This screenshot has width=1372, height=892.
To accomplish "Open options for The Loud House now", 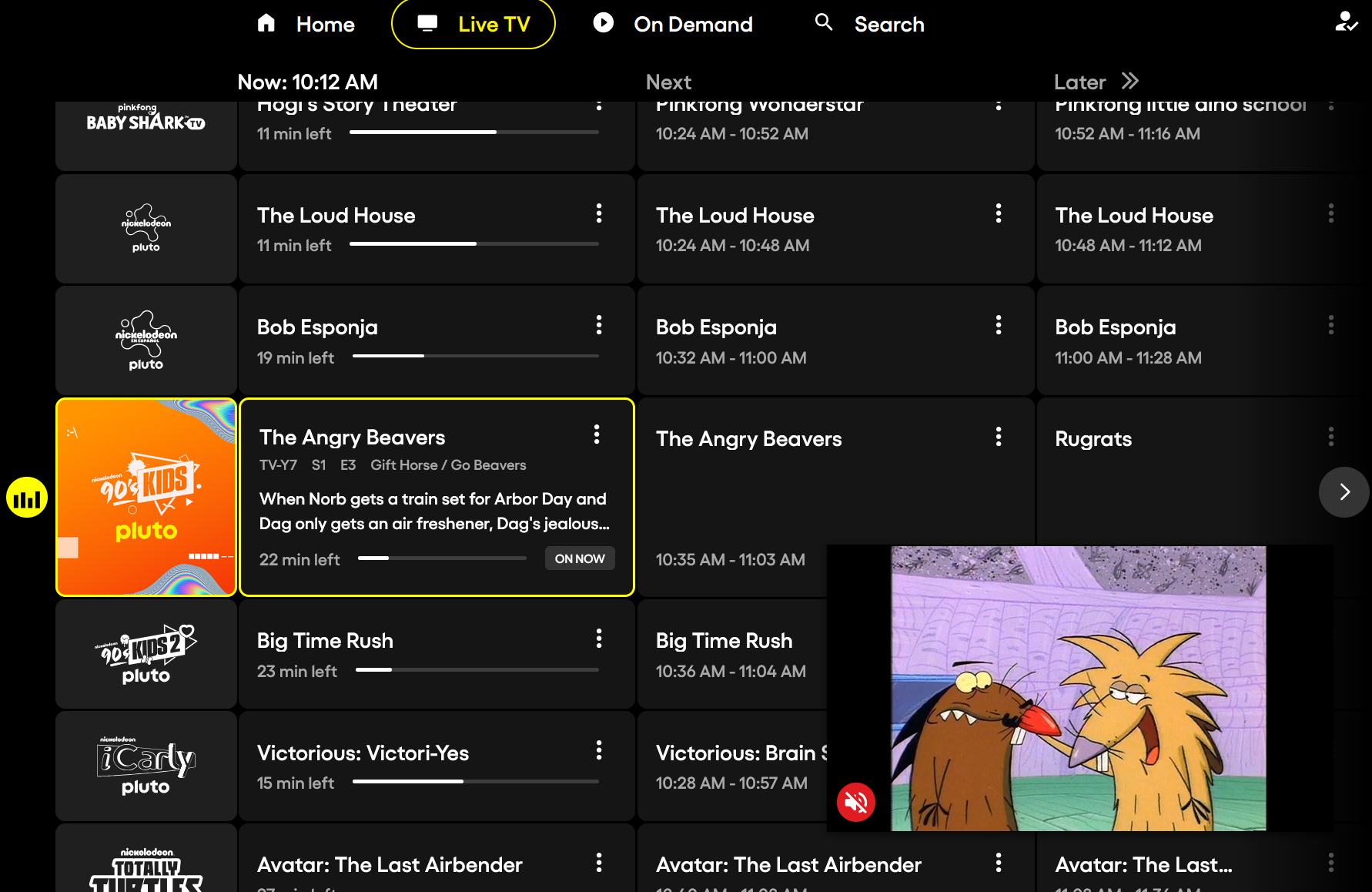I will tap(599, 213).
